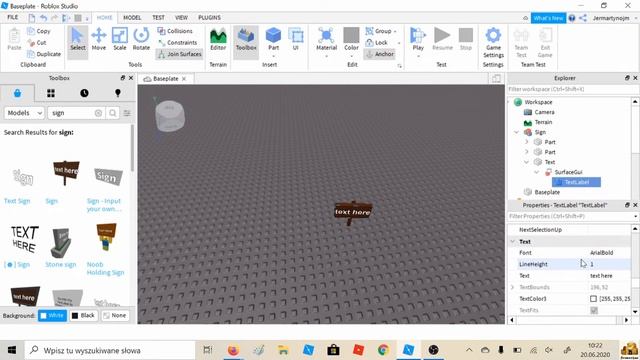Open the Material picker
Viewport: 640px width, 360px height.
coord(327,40)
